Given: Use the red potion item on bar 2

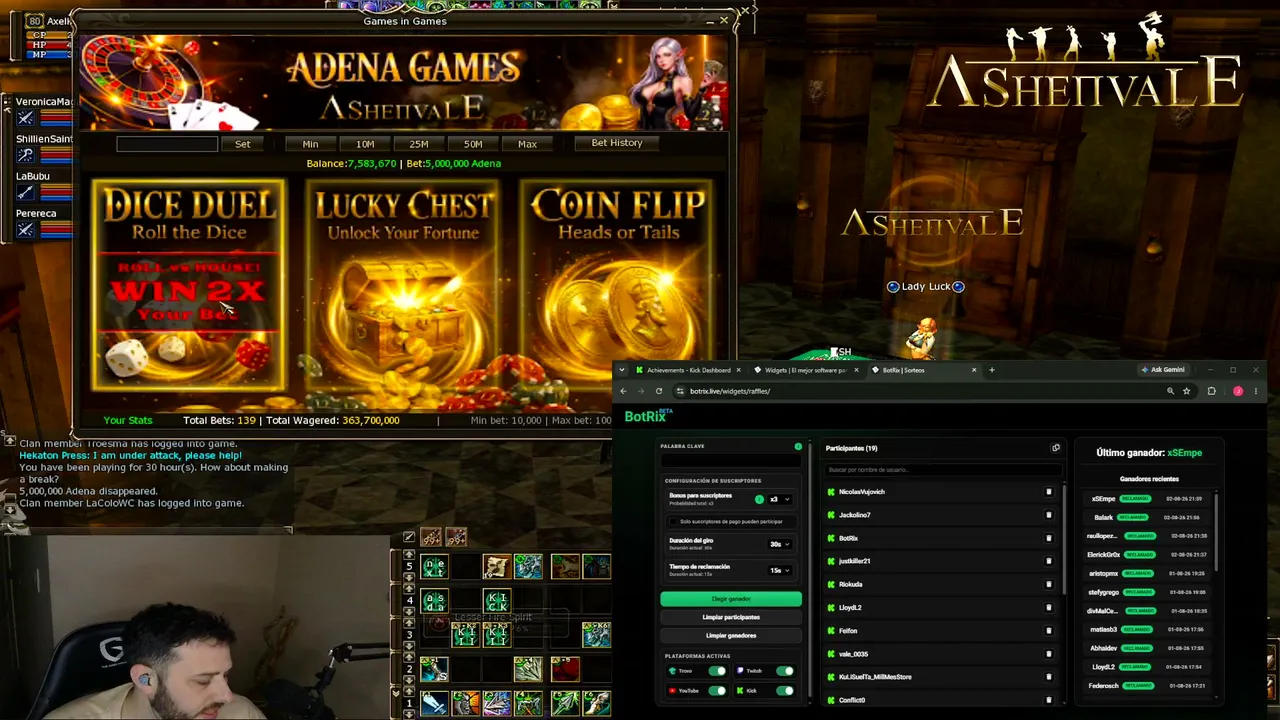Looking at the screenshot, I should click(x=565, y=669).
